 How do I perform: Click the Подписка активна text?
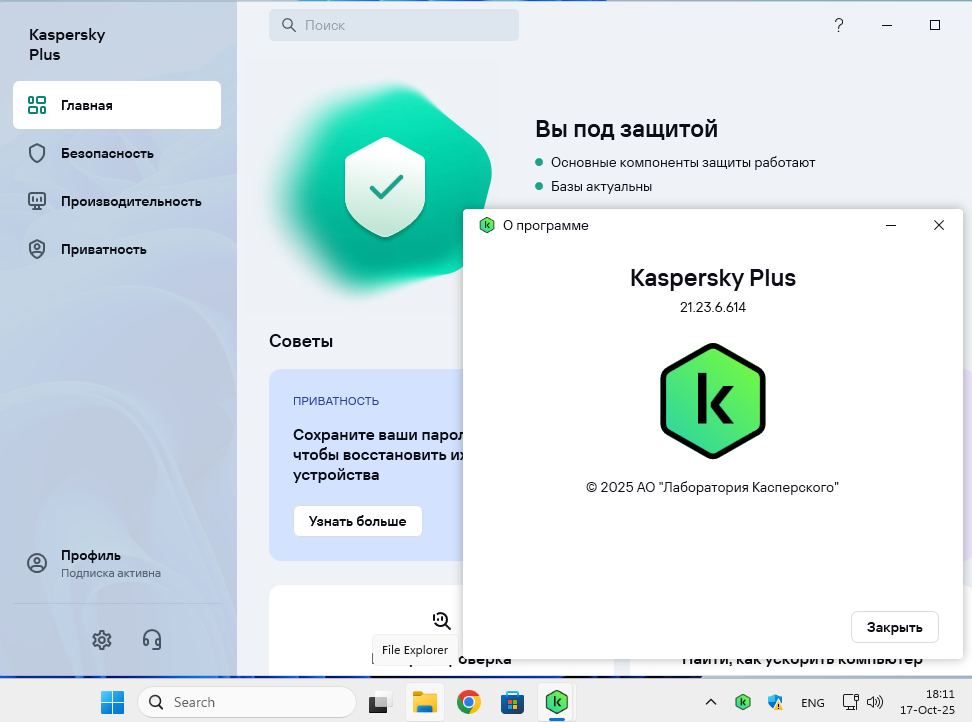point(110,573)
